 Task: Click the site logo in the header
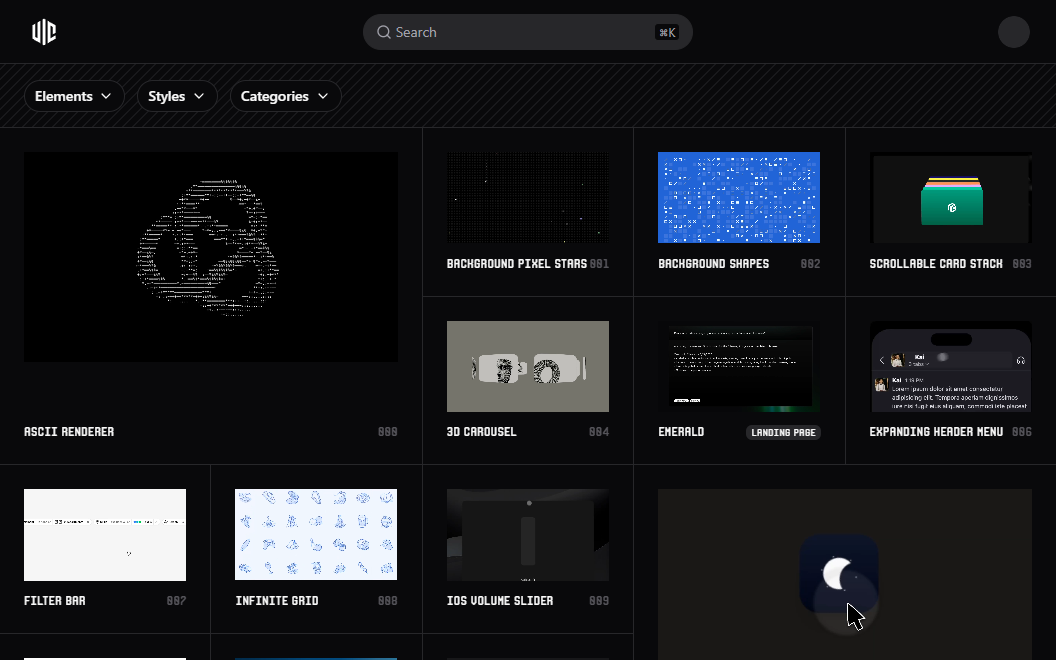click(43, 32)
